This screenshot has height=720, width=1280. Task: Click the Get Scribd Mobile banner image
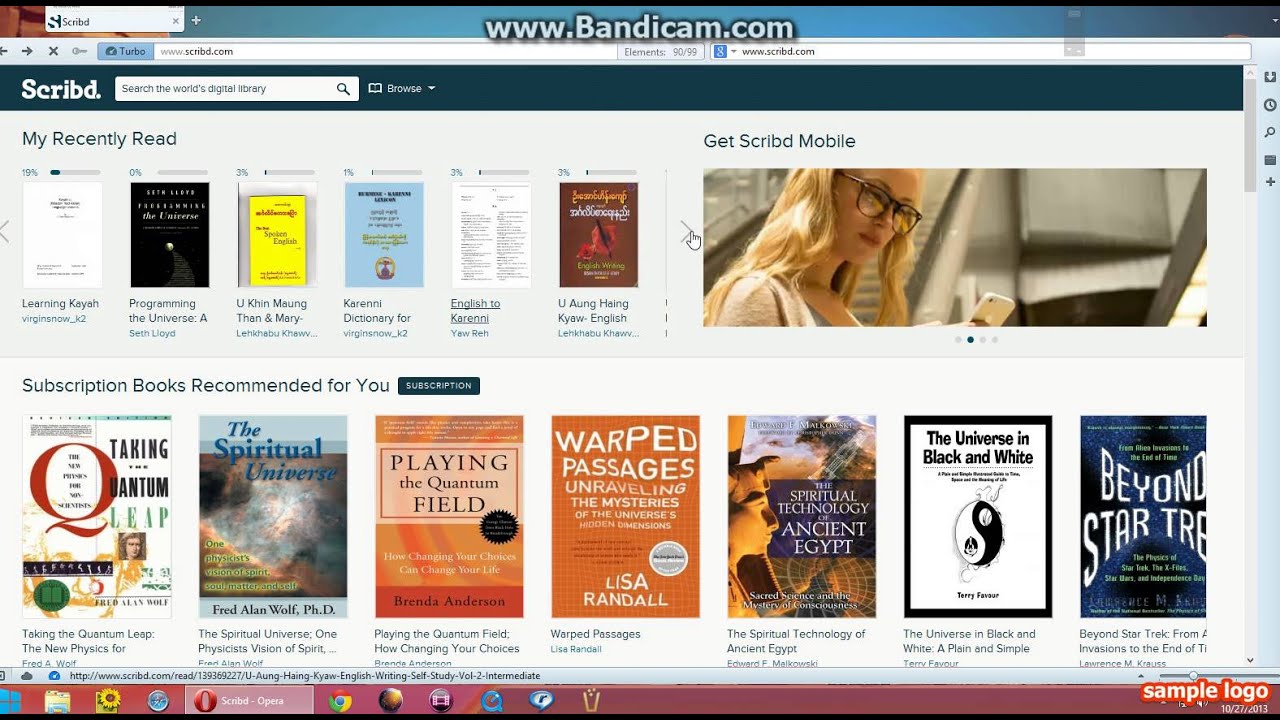coord(955,247)
